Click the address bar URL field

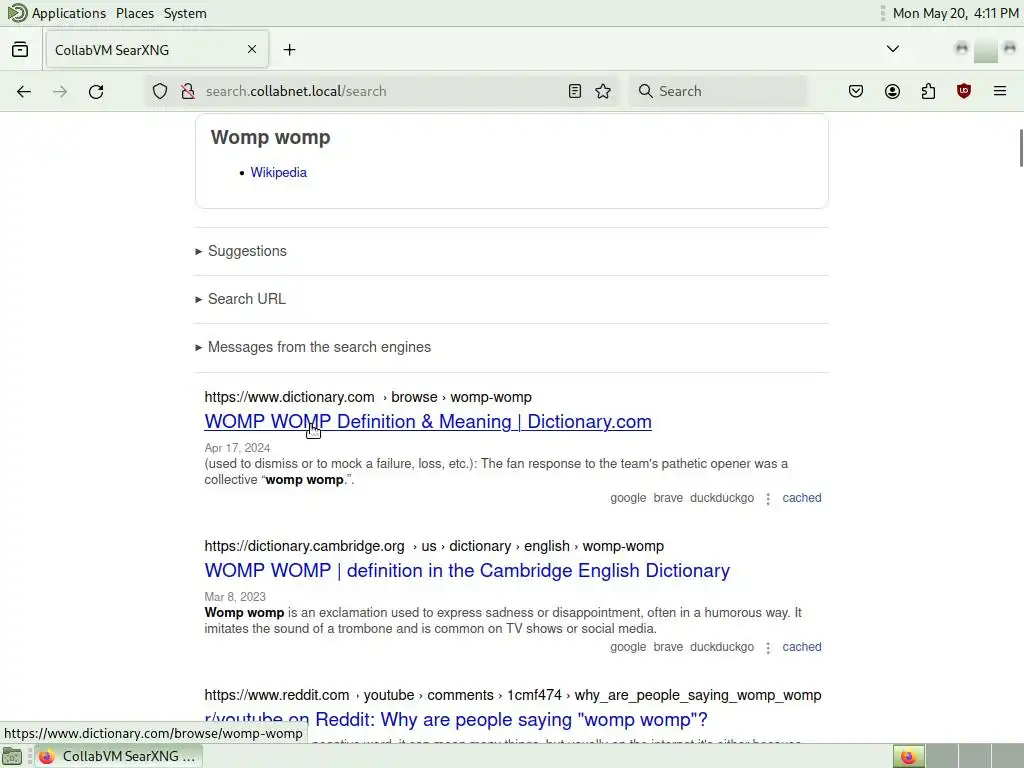[379, 91]
